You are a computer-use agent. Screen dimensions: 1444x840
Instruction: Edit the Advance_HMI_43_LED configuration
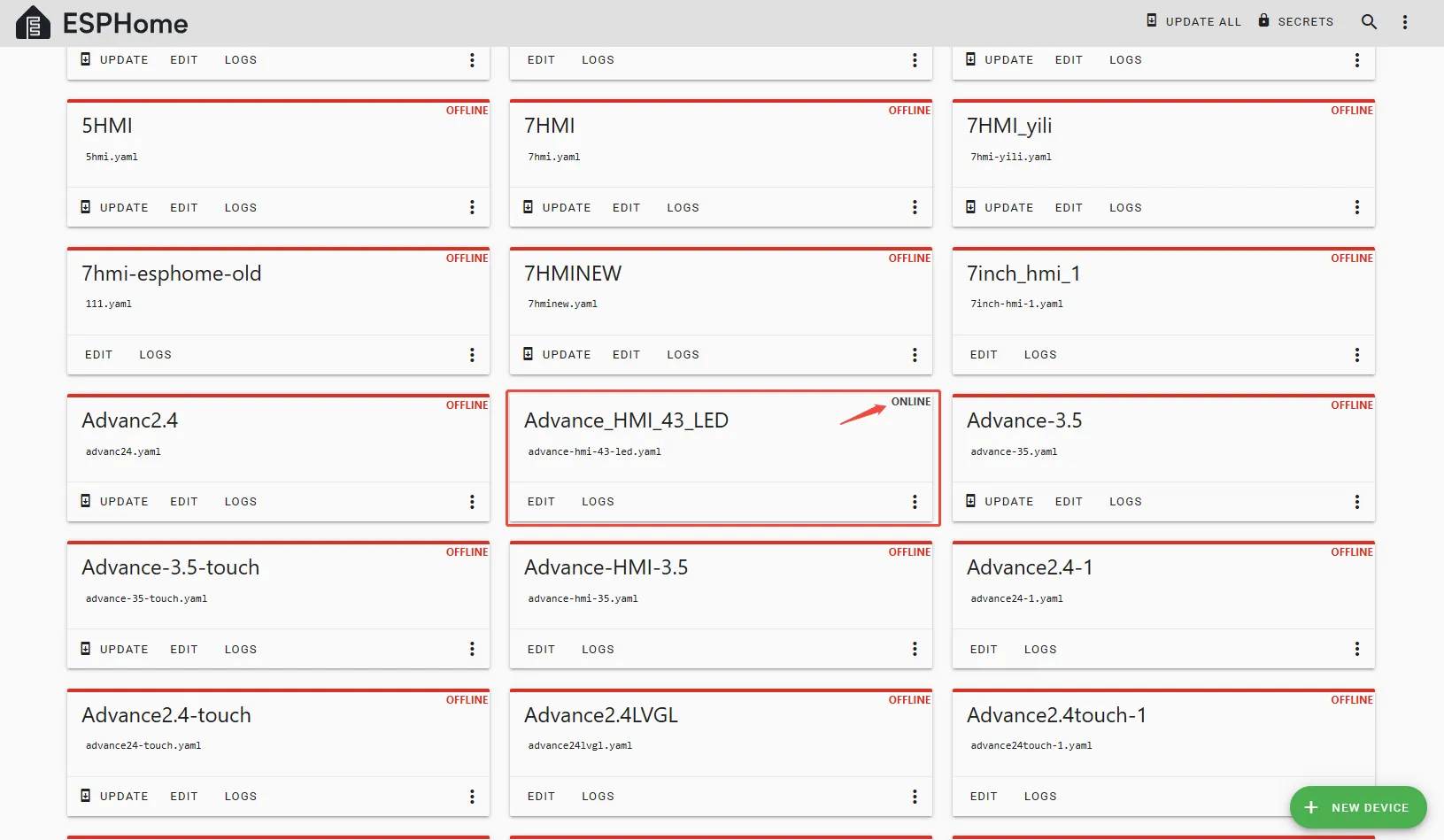(541, 501)
